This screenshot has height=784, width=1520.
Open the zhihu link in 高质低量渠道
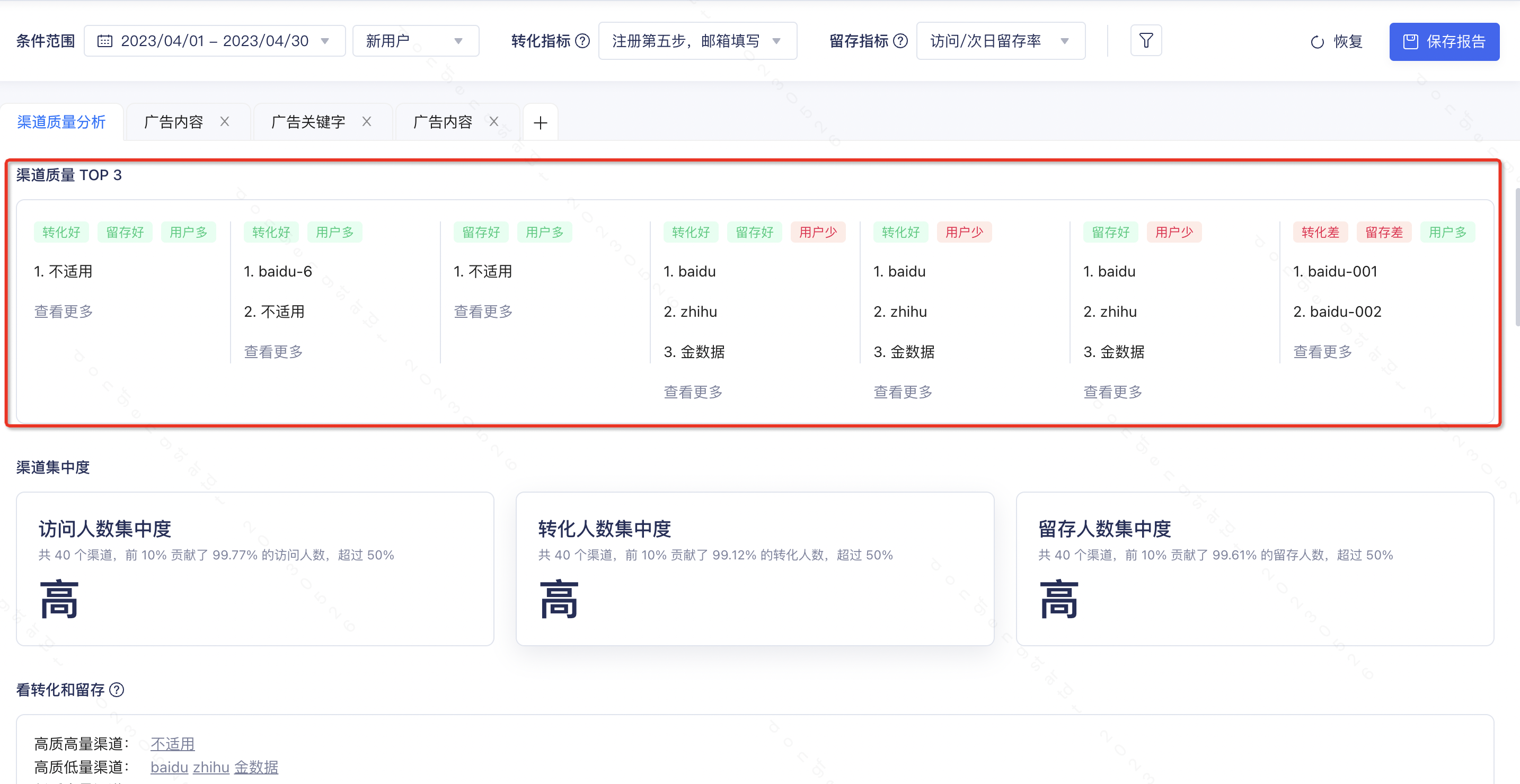tap(211, 767)
